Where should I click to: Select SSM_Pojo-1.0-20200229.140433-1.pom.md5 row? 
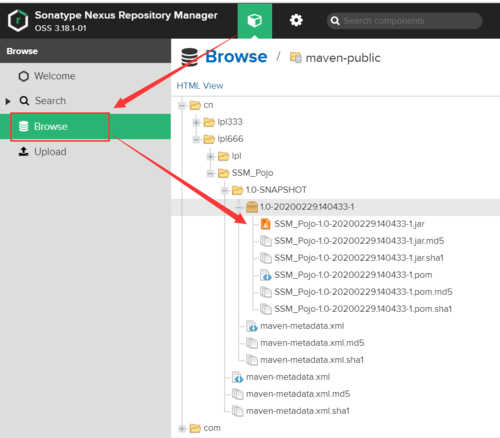[363, 292]
